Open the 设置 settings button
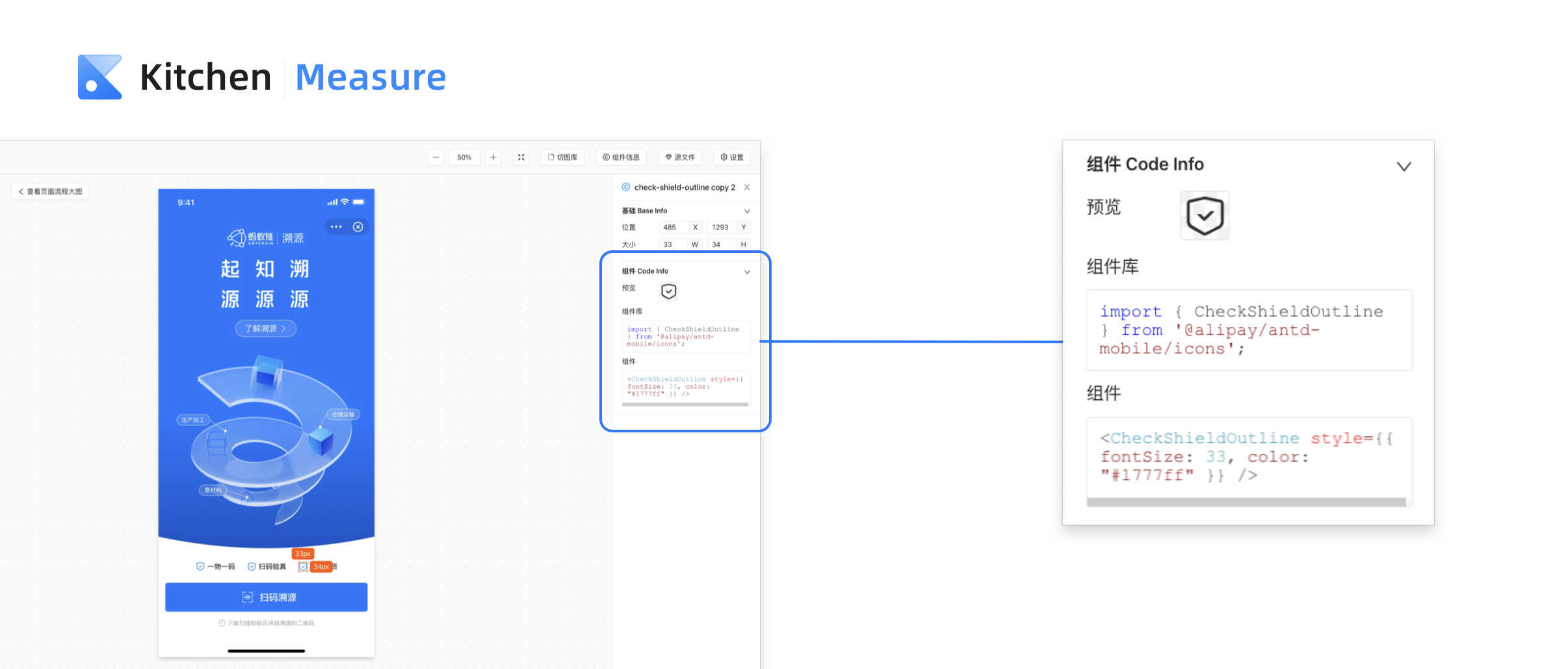The image size is (1568, 669). click(x=732, y=157)
